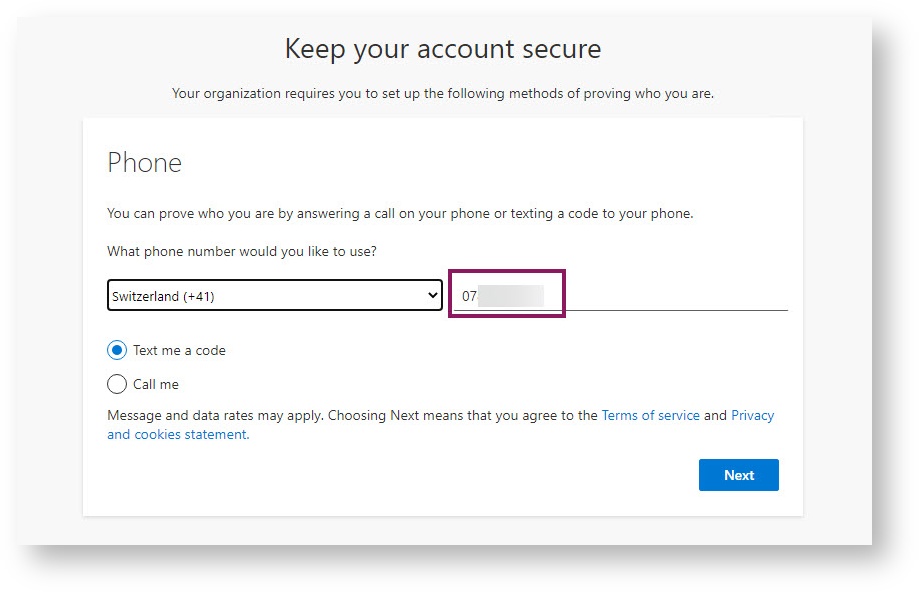Screen dimensions: 920x593
Task: Choose the "Call me" option
Action: [116, 384]
